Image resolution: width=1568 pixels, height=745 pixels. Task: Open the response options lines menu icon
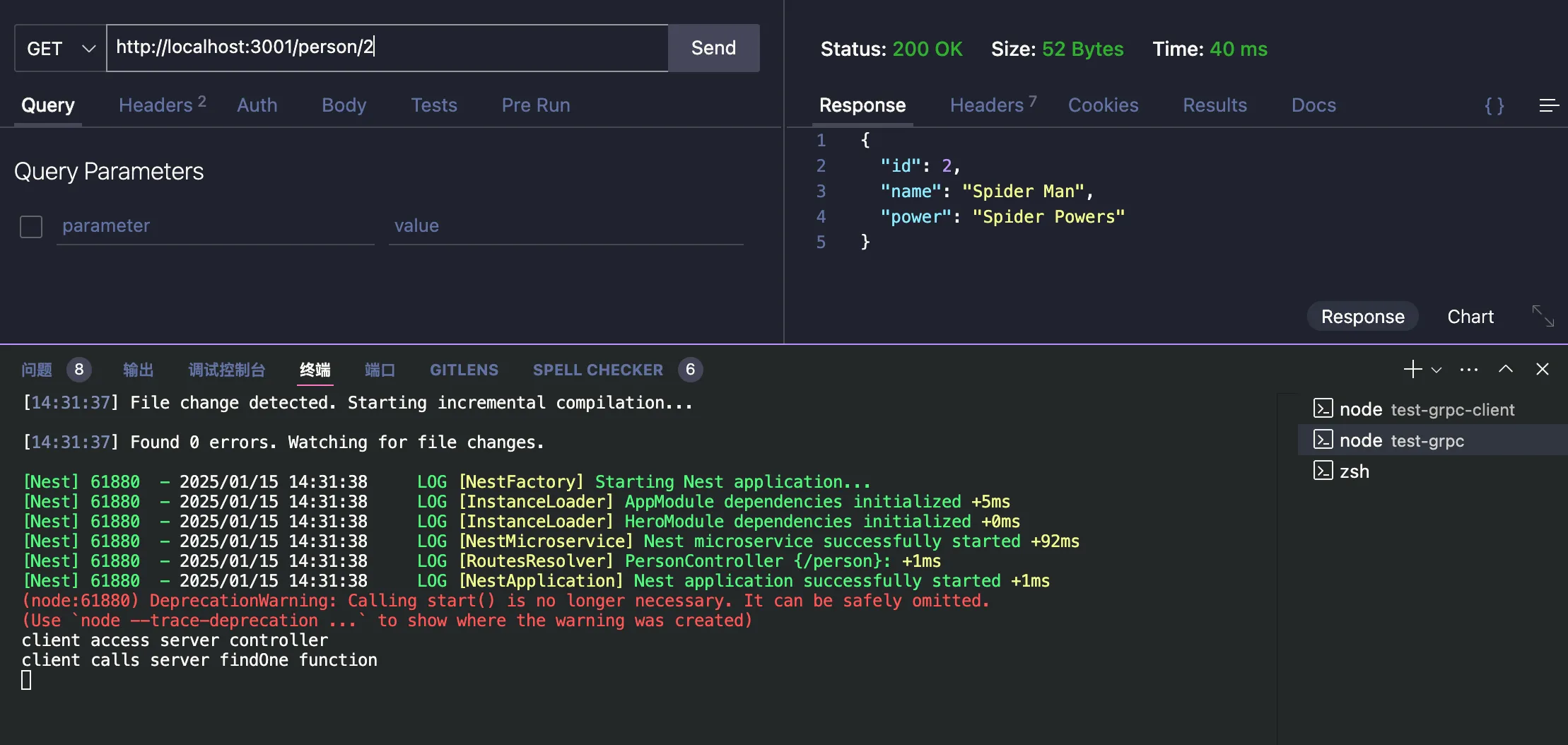(1548, 105)
